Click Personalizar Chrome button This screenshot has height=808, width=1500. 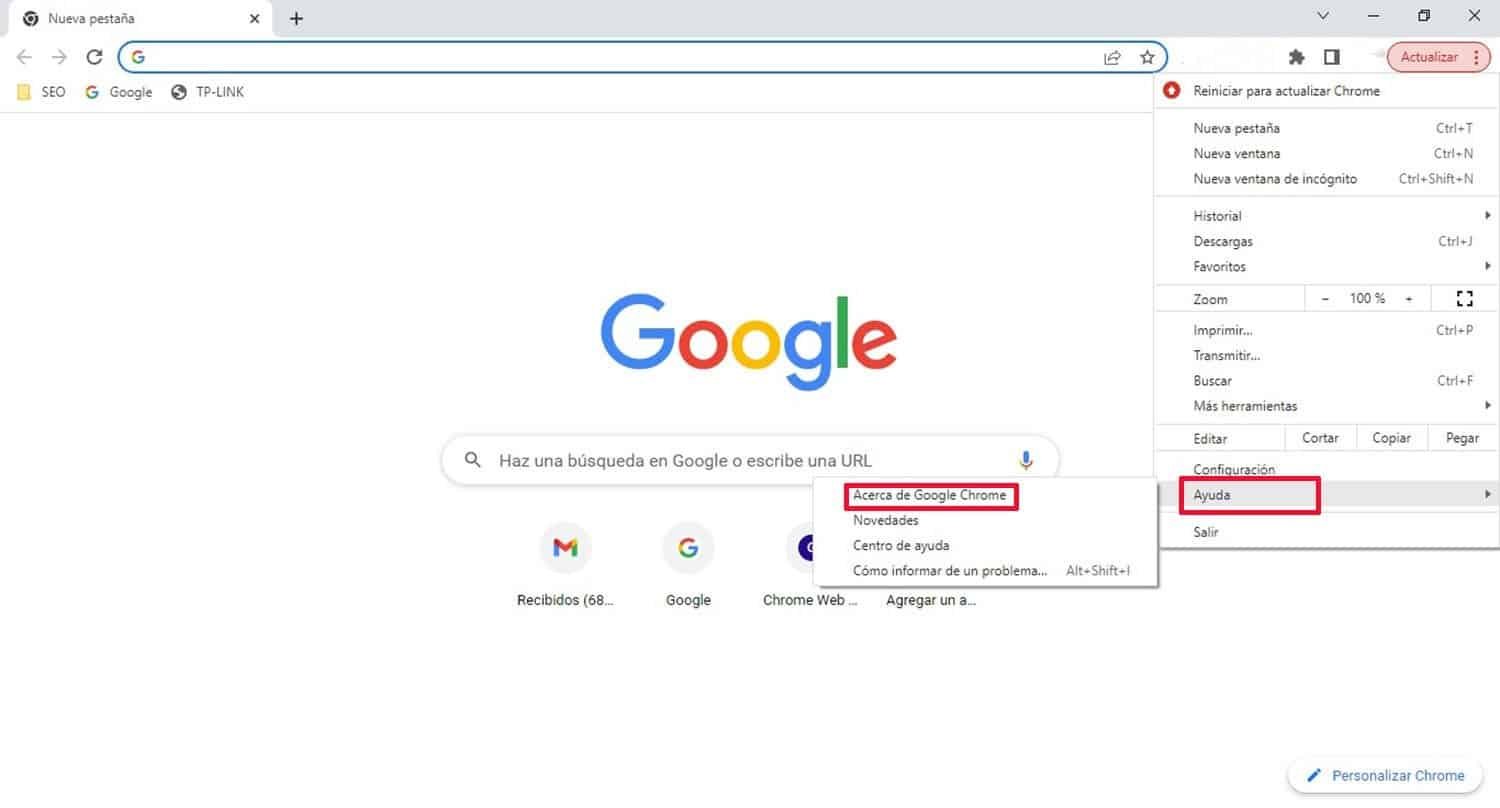[x=1386, y=775]
